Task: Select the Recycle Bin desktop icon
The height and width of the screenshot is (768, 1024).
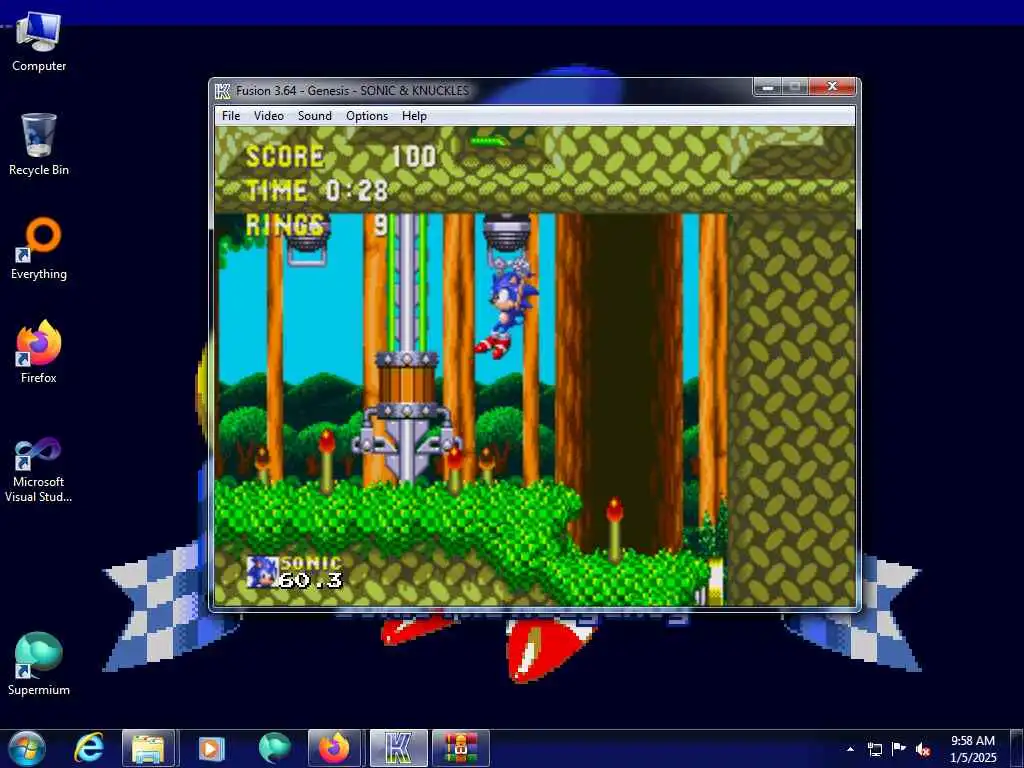Action: tap(39, 145)
